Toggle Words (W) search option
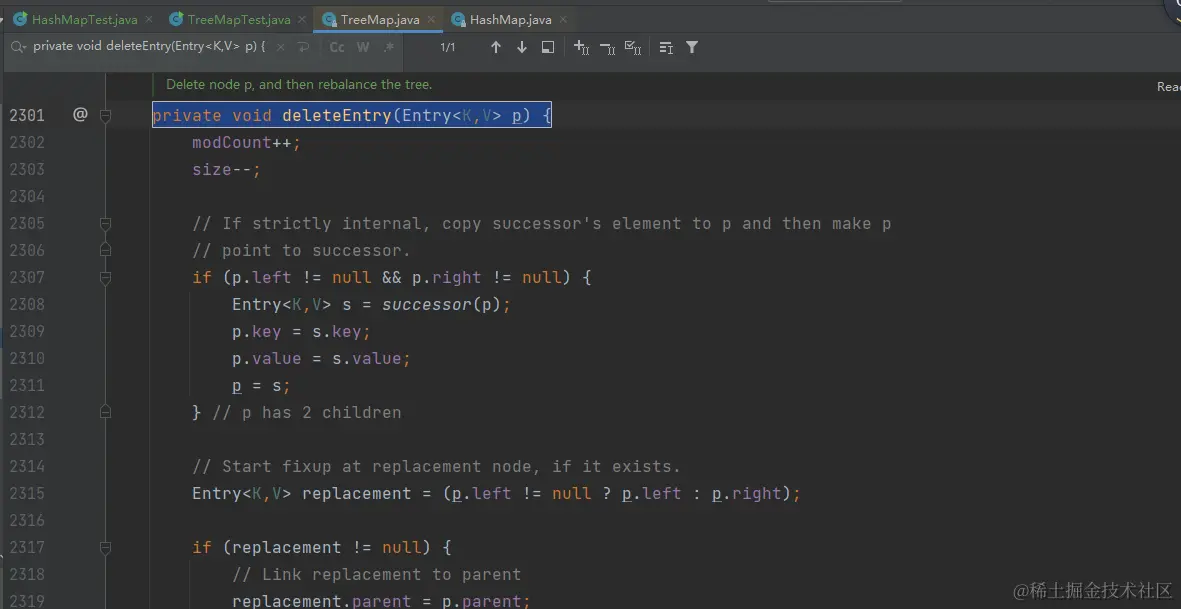This screenshot has width=1181, height=609. (363, 47)
